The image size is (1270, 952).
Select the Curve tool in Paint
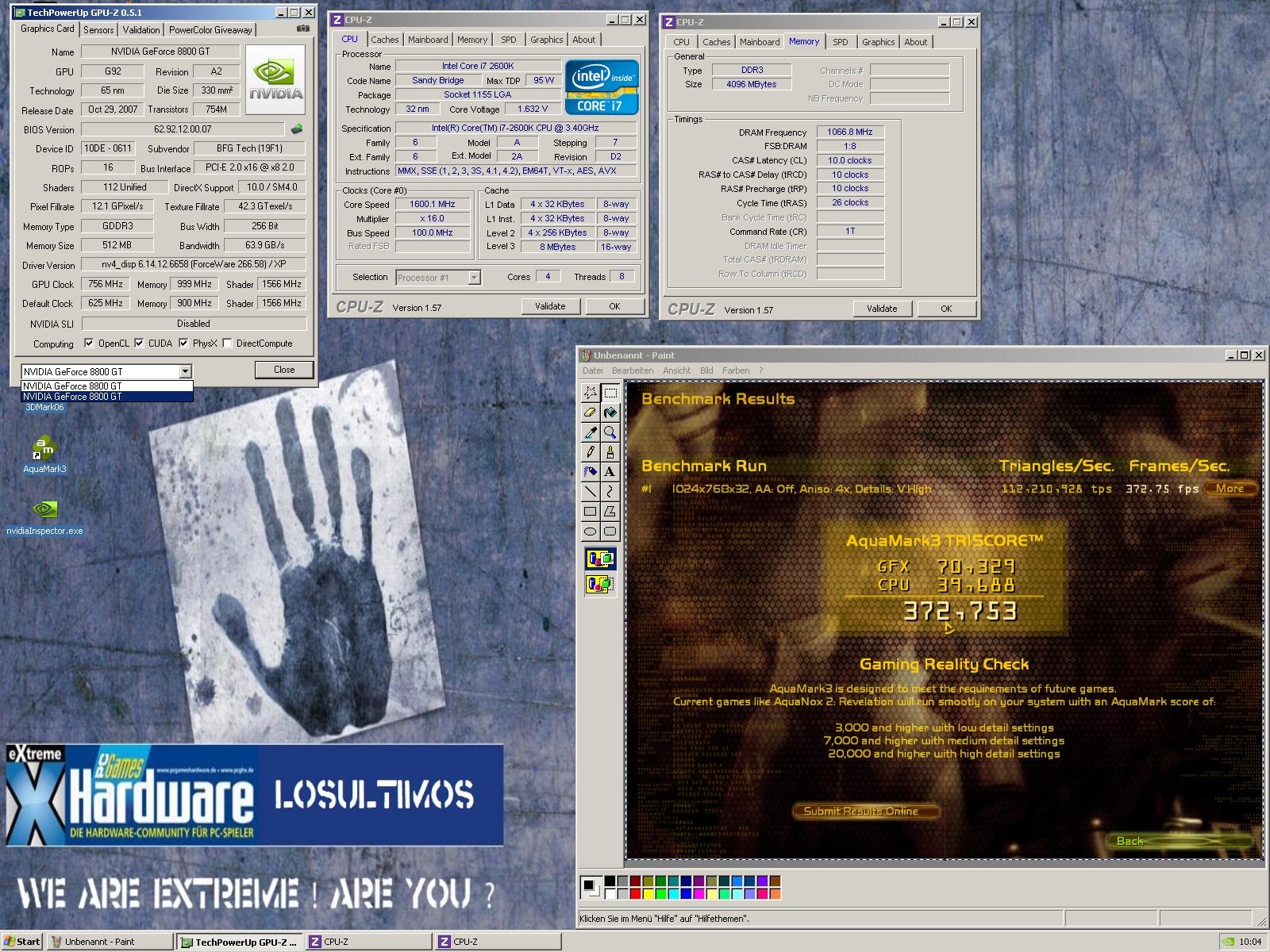click(610, 492)
